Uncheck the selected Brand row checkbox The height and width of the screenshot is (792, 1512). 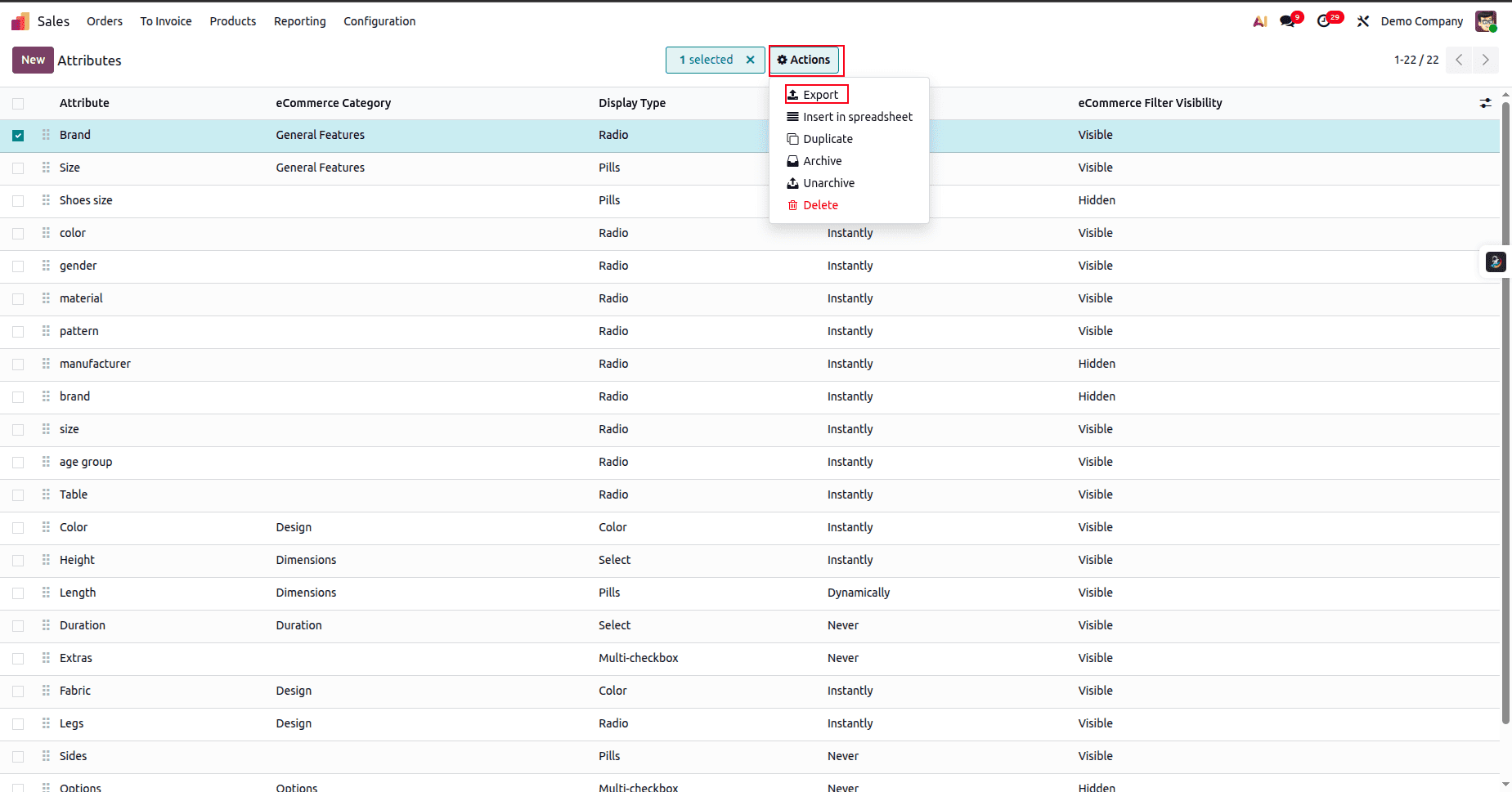[18, 135]
